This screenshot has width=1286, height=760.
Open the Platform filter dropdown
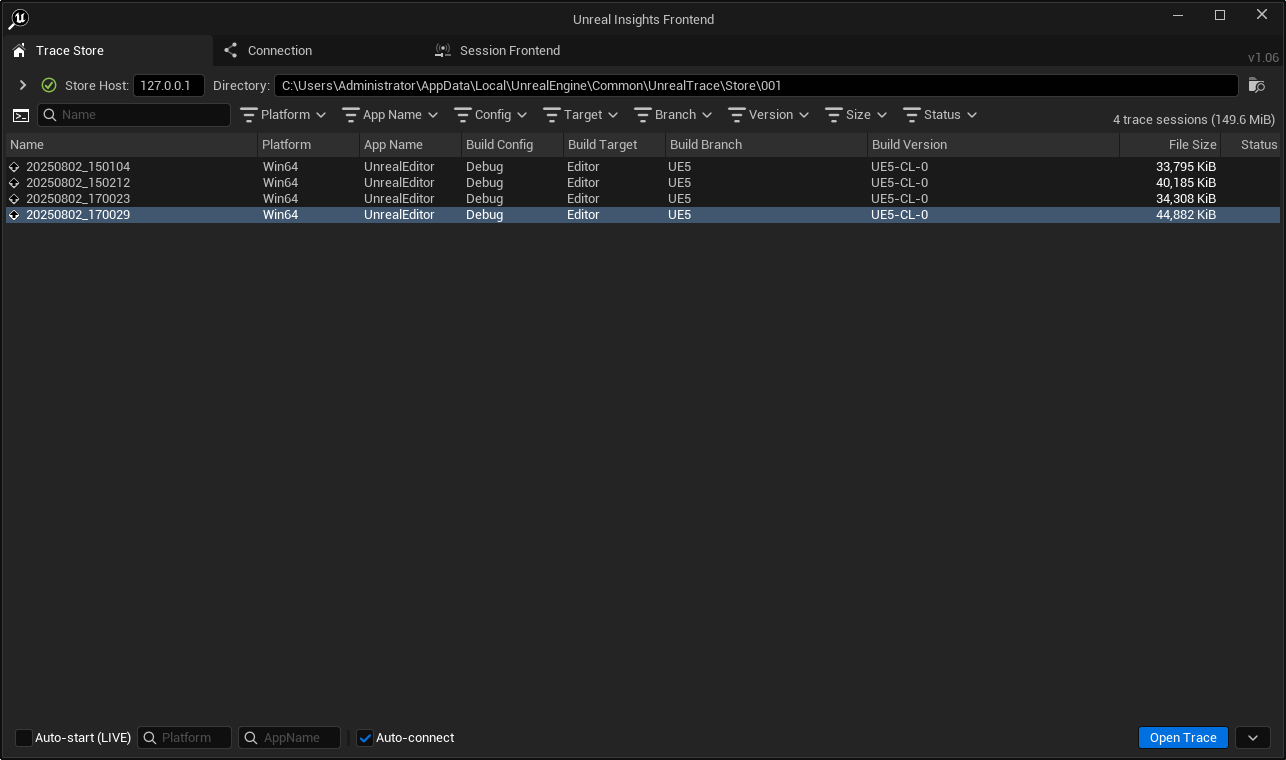coord(284,115)
